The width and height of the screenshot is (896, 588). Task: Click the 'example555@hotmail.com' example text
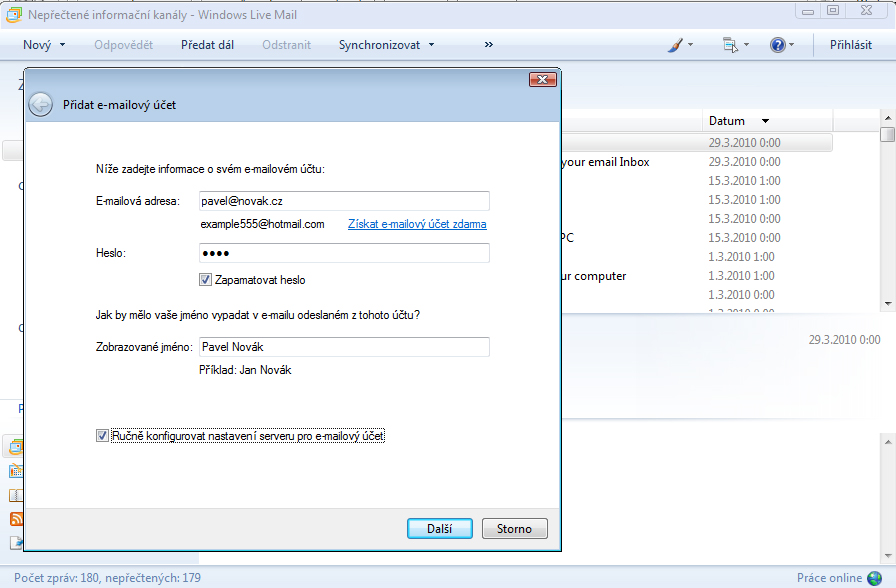tap(262, 224)
